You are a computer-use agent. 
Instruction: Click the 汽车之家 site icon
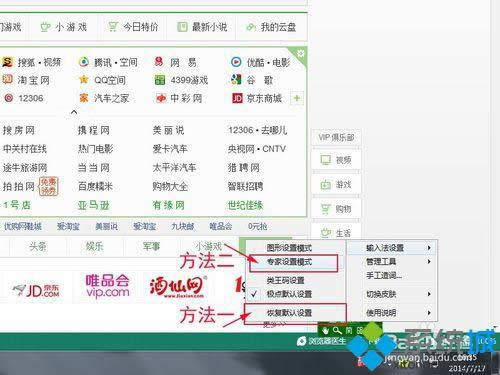pos(84,98)
